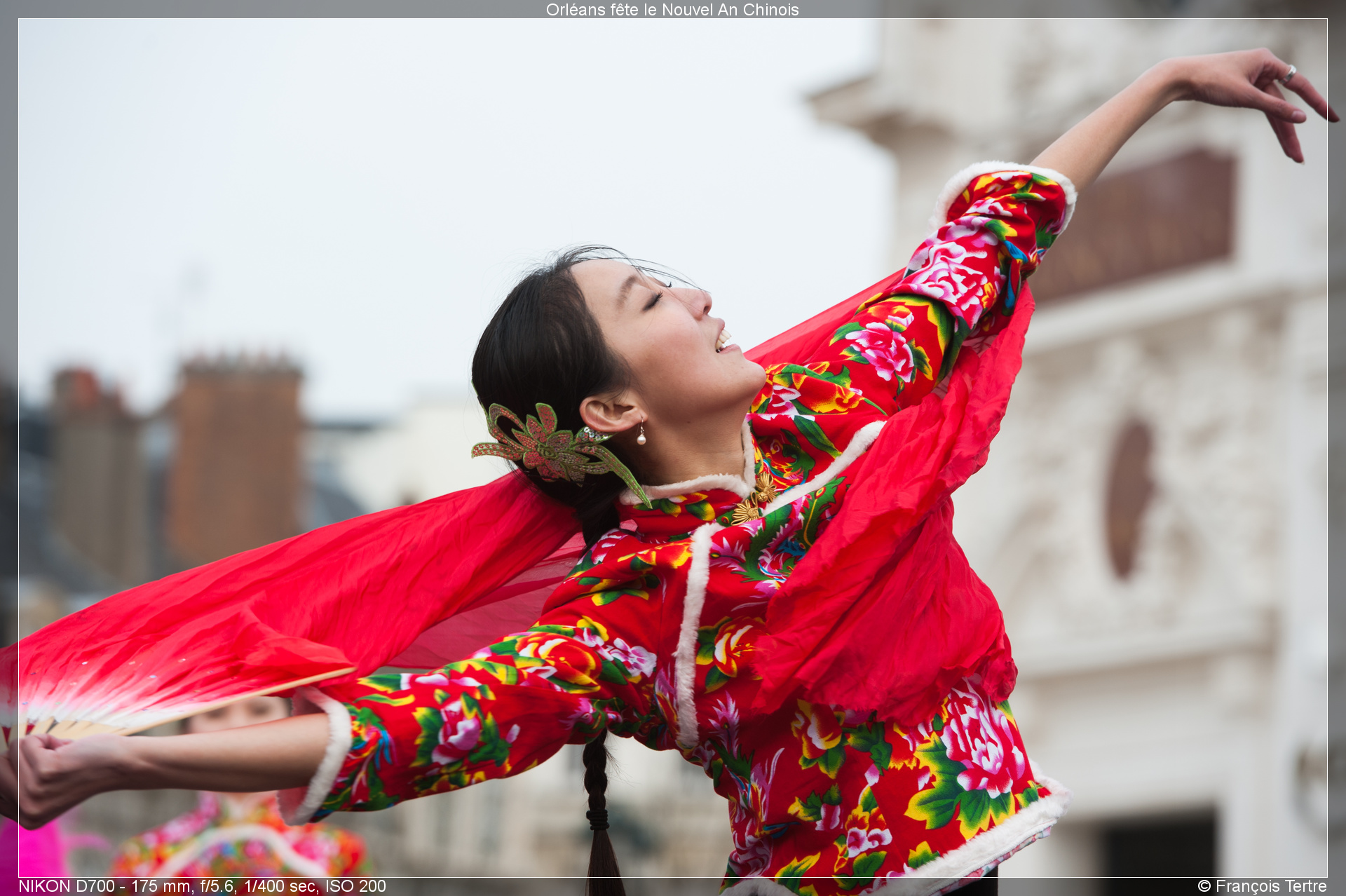Click the dancer photo

(x=673, y=448)
